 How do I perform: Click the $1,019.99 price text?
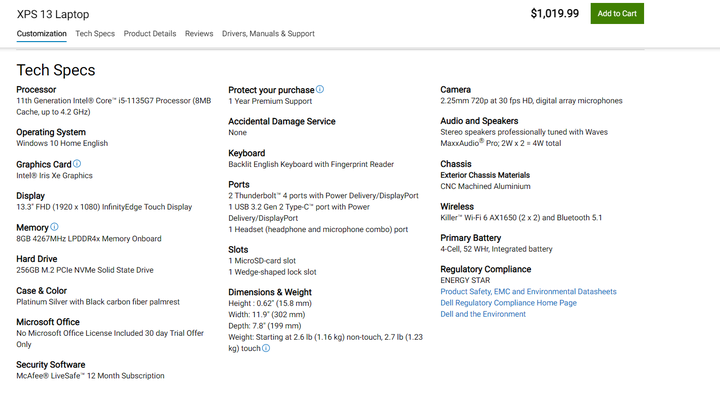coord(555,13)
